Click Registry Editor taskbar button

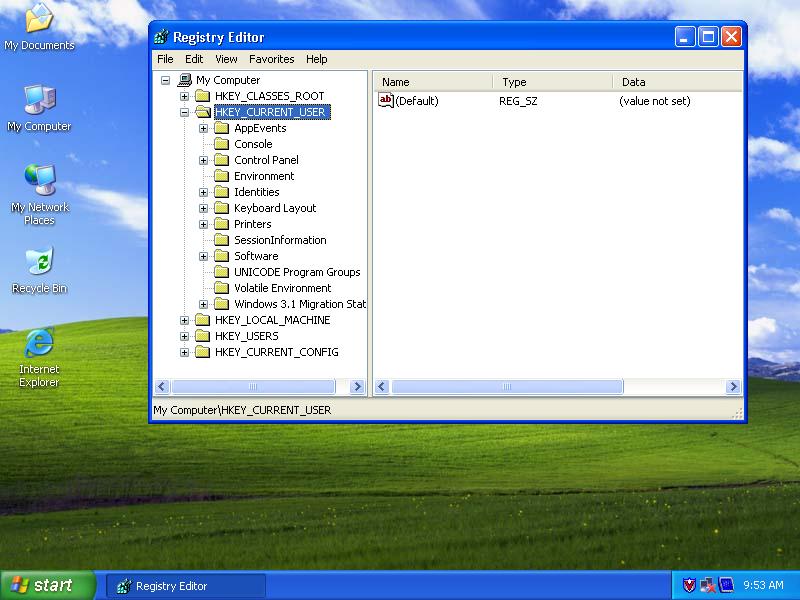tap(186, 586)
